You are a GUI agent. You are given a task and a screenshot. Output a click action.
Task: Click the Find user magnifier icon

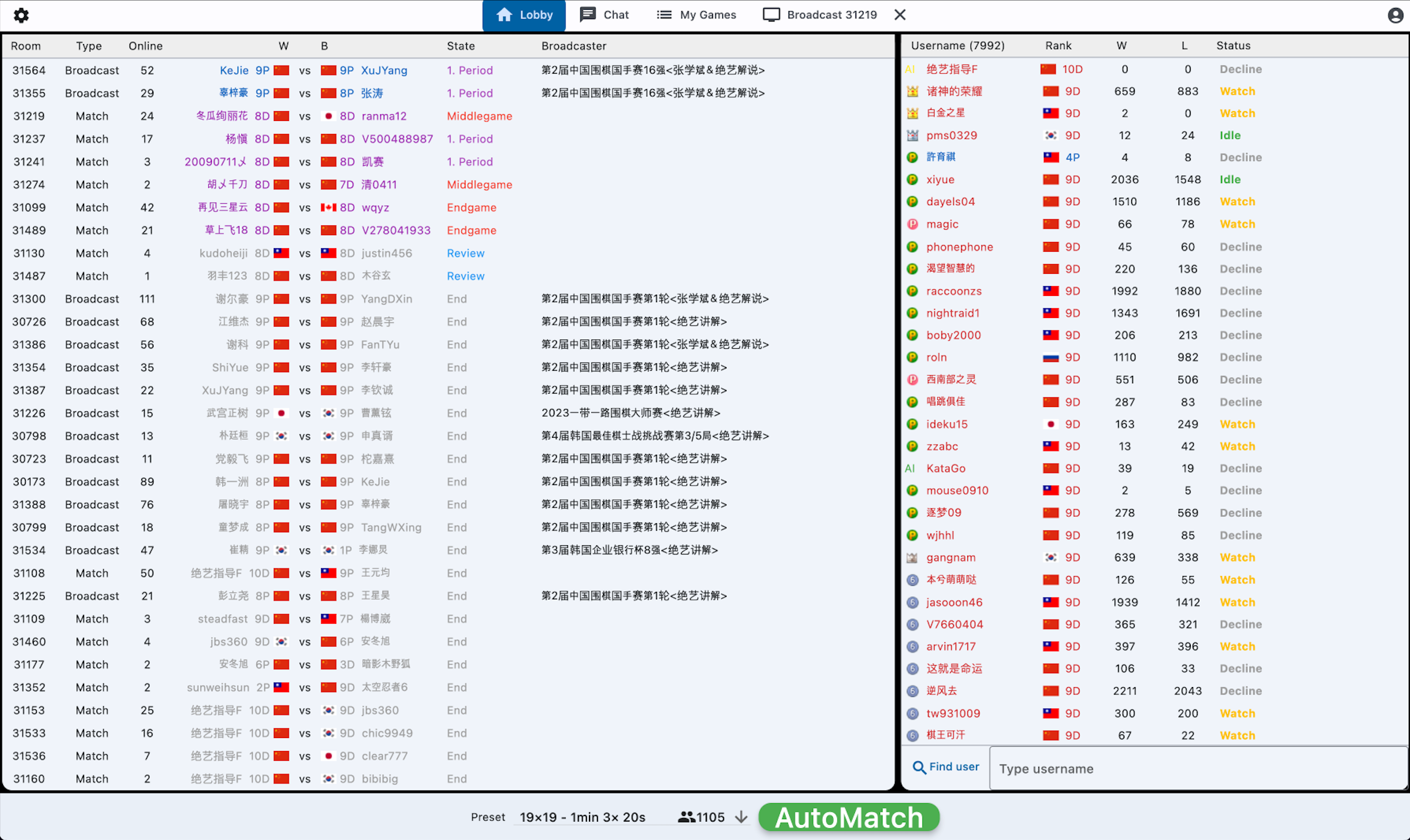pos(919,767)
